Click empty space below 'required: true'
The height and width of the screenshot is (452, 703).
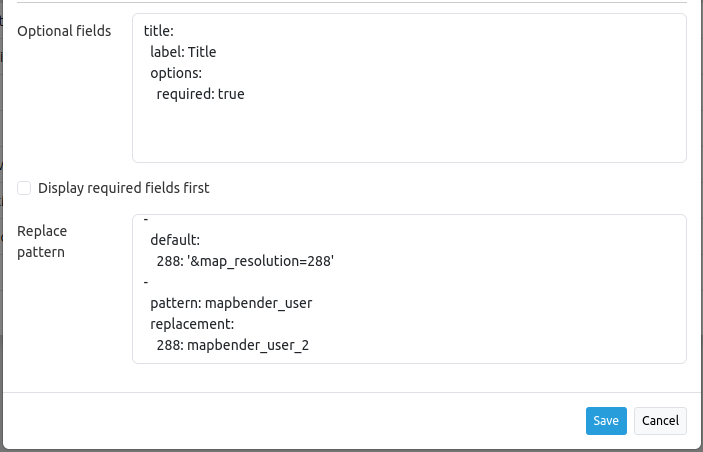tap(400, 135)
